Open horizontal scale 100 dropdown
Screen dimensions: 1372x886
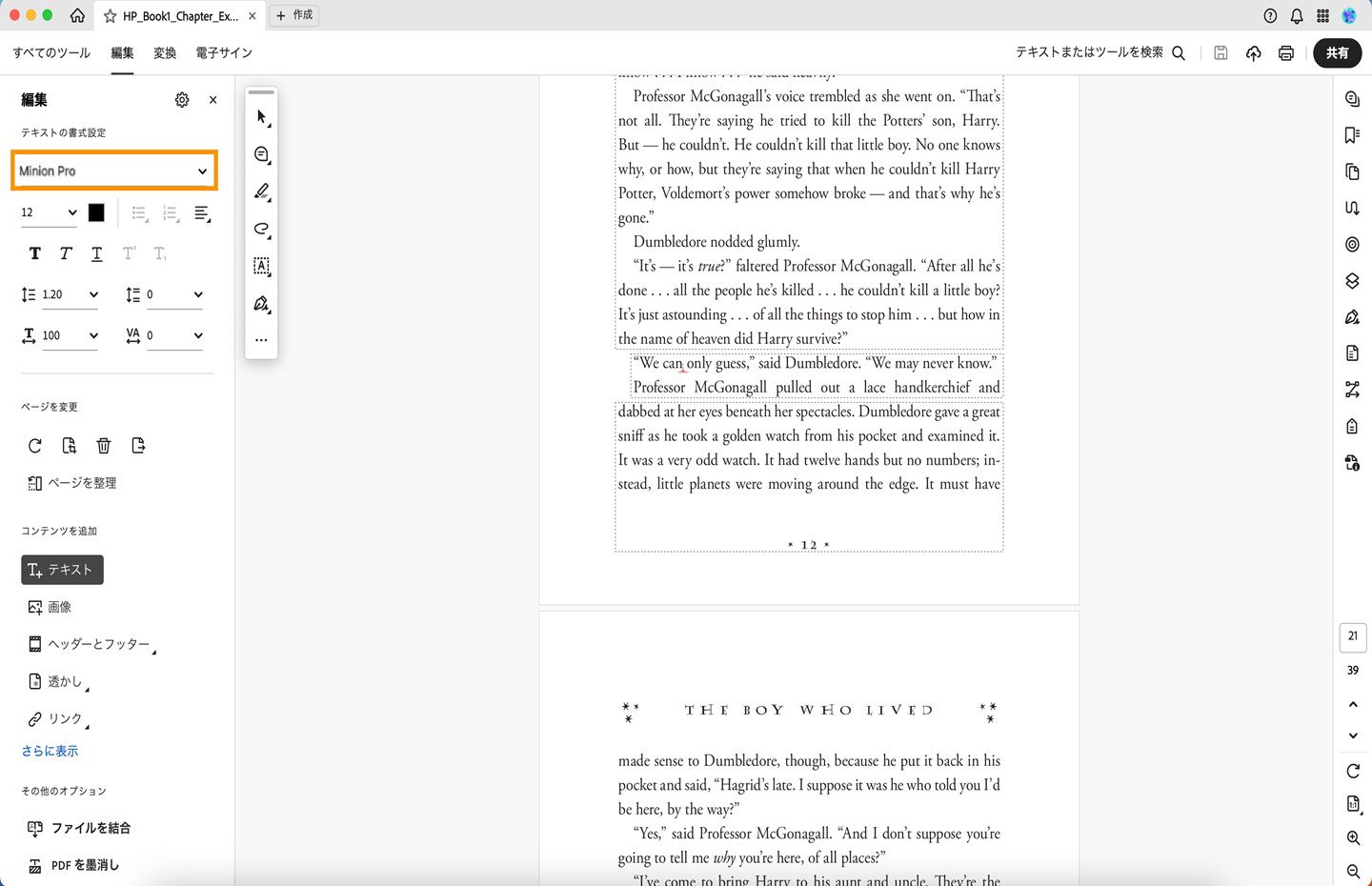click(x=70, y=335)
